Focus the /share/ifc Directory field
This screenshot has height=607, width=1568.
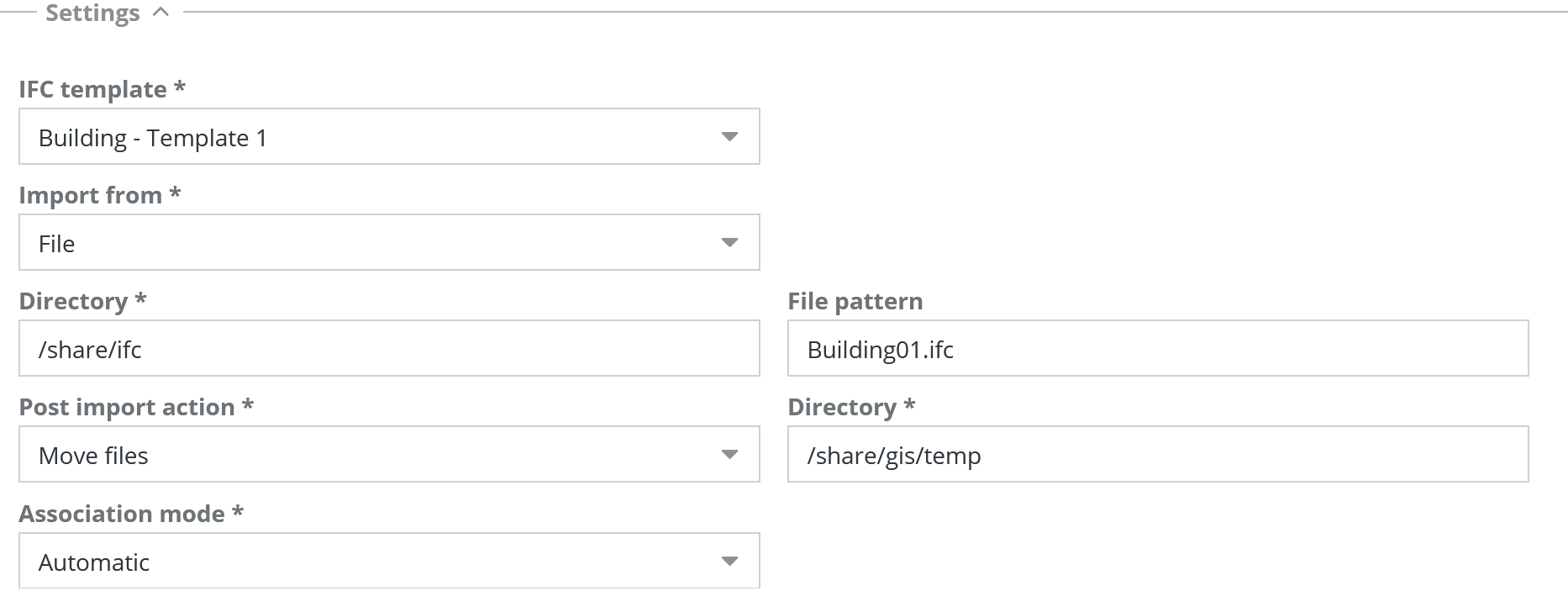tap(389, 349)
